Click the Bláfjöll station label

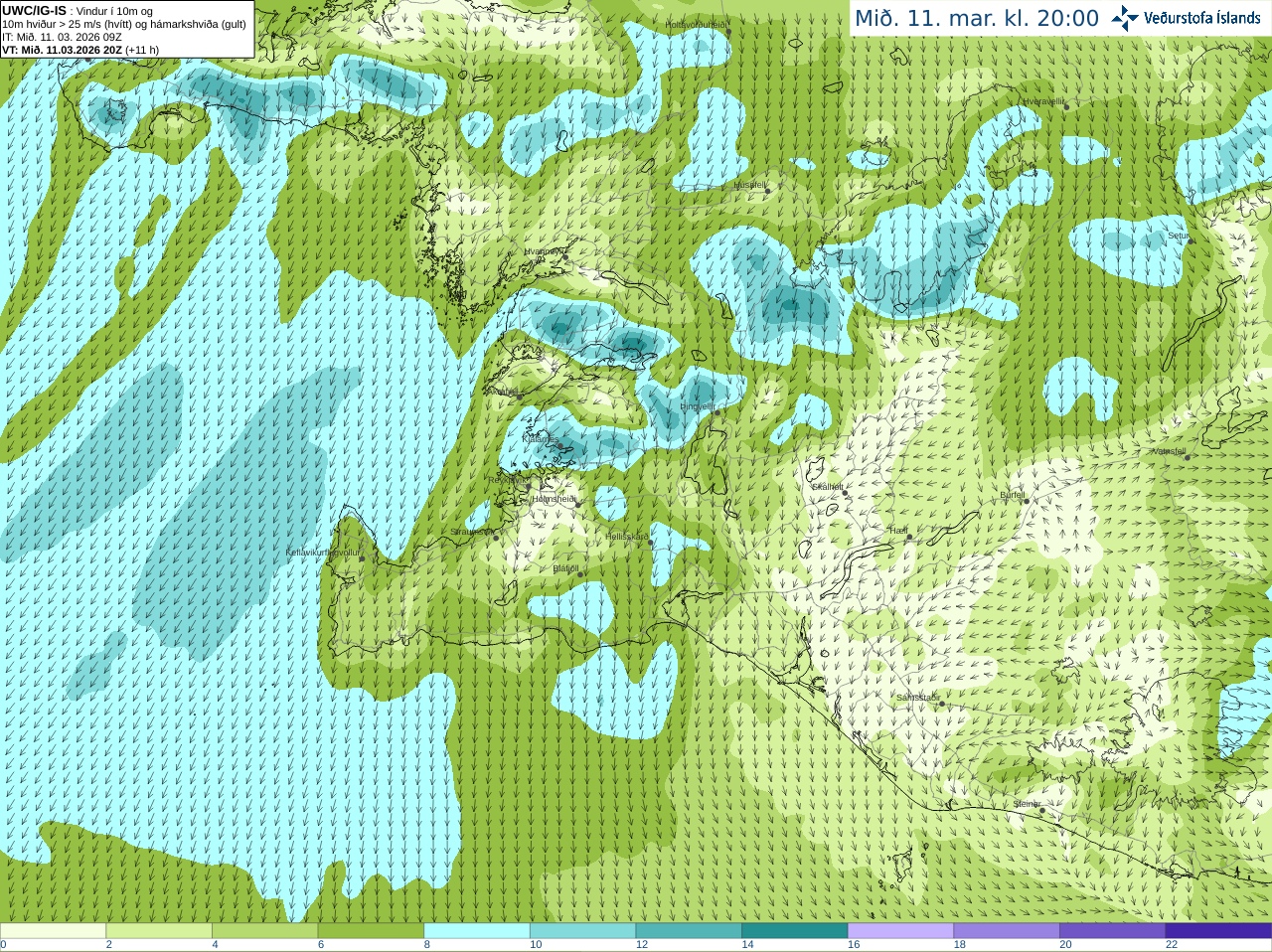point(565,569)
